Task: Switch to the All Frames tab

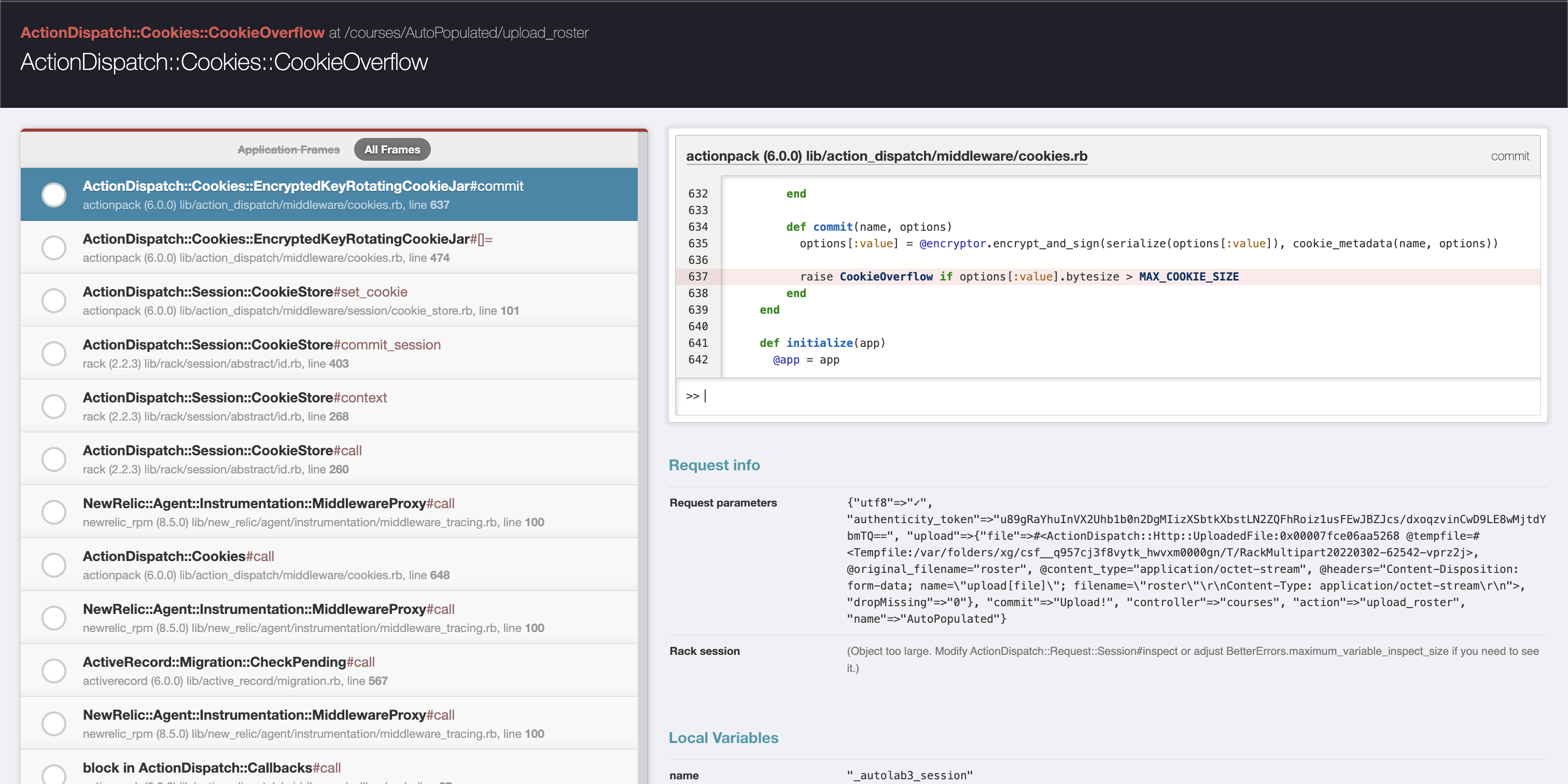Action: click(x=391, y=149)
